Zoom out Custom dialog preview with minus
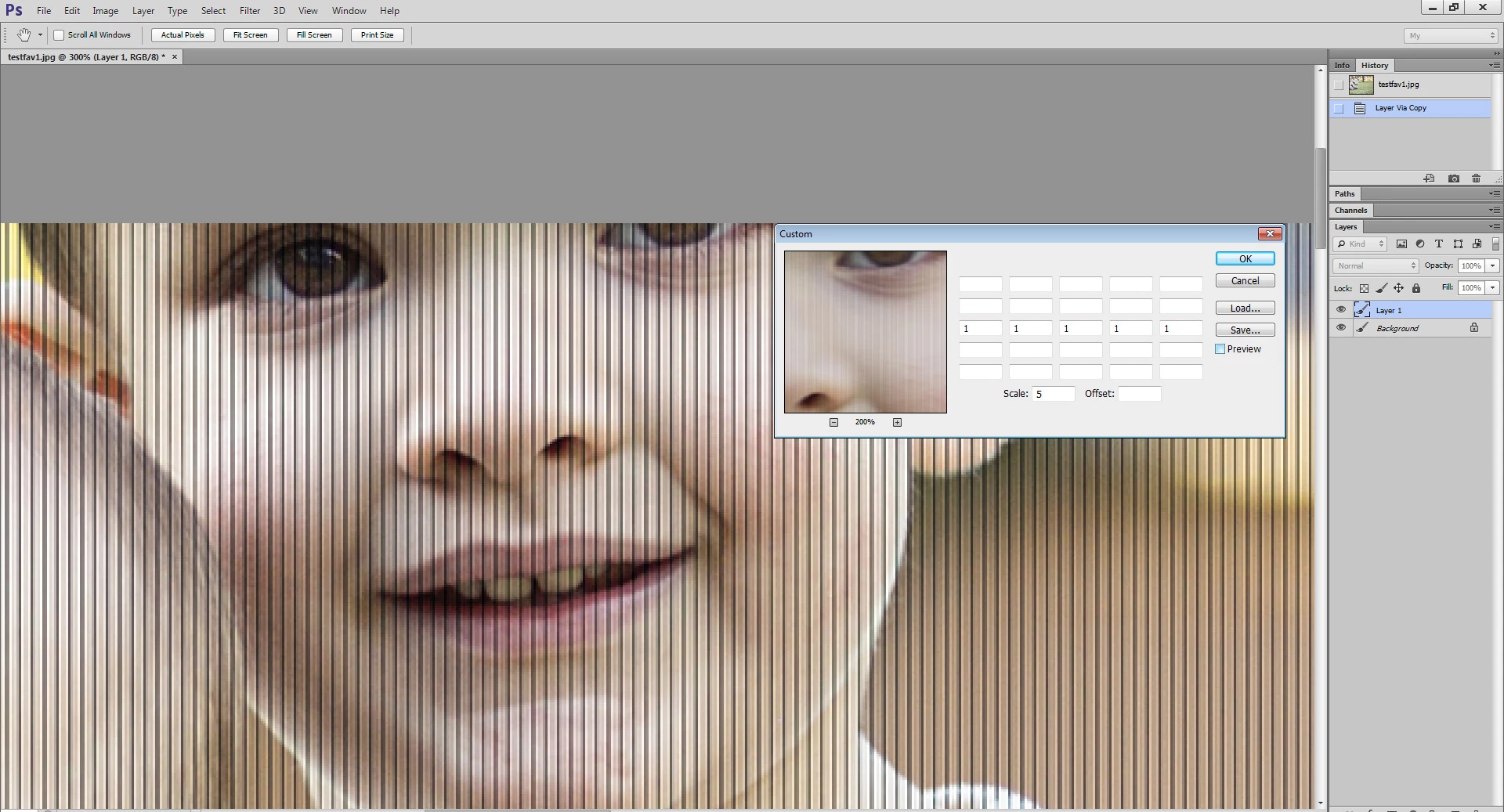This screenshot has height=812, width=1504. click(834, 422)
